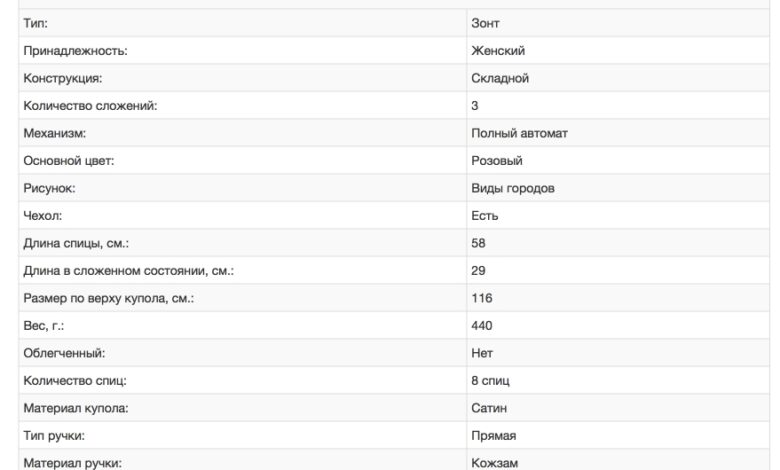Click the 'Облегченный:' label

tap(64, 353)
